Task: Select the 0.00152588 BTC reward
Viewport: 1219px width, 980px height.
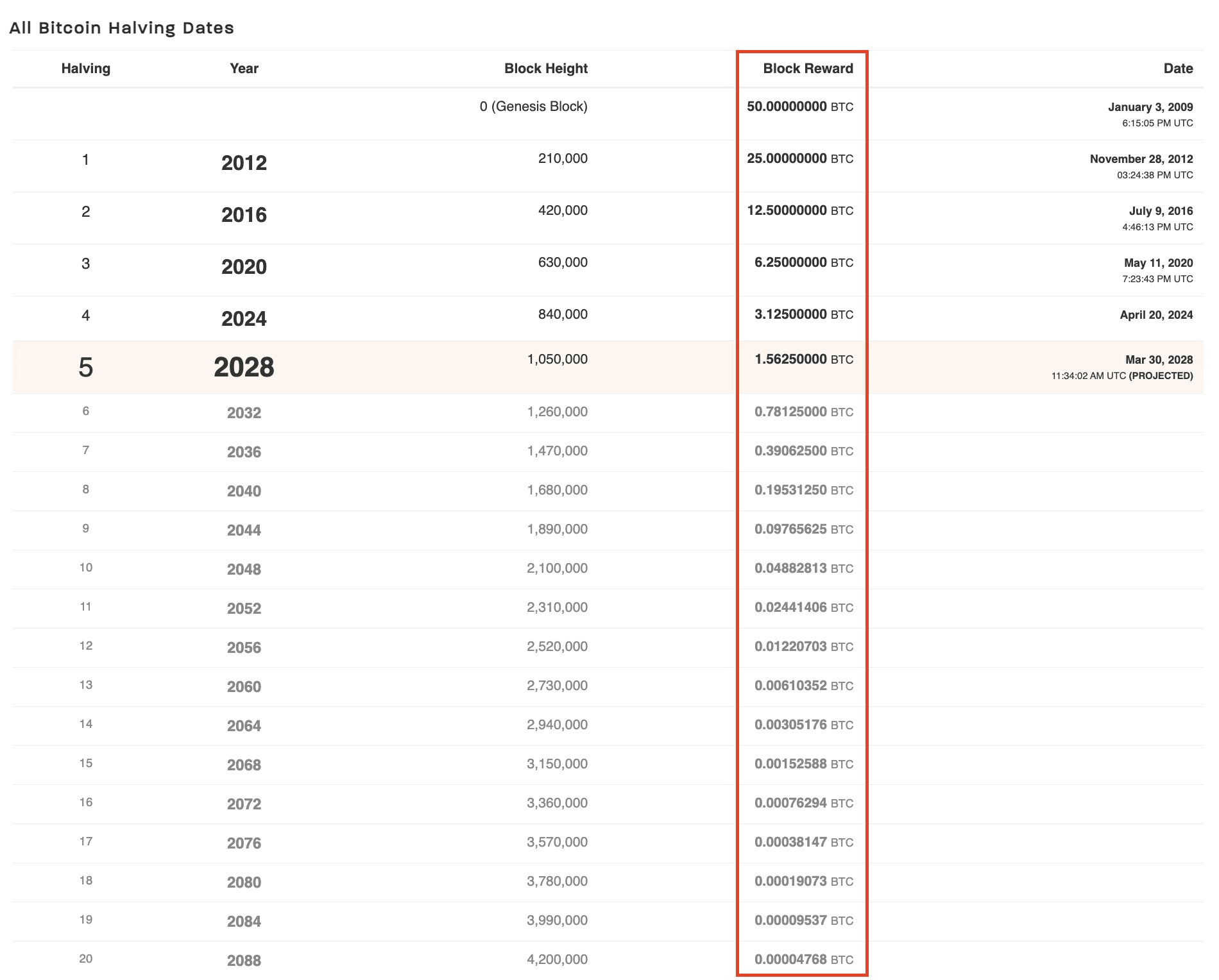Action: (804, 764)
